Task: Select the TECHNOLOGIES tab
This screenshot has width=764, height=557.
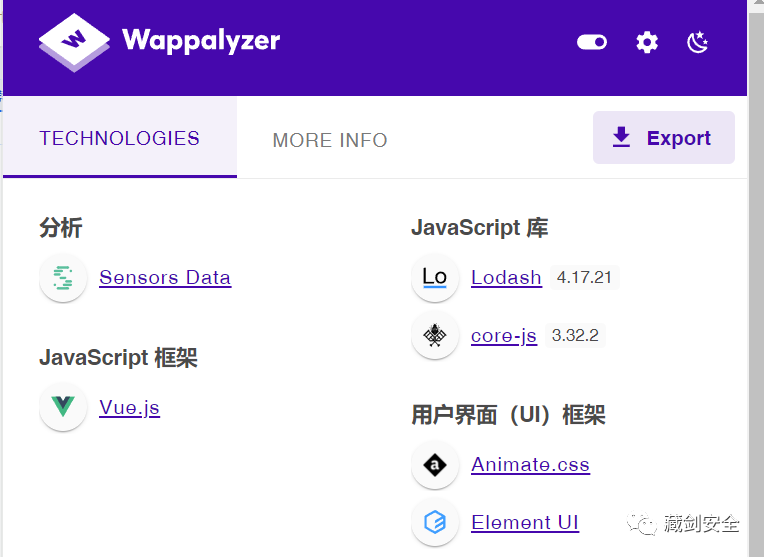Action: 120,138
